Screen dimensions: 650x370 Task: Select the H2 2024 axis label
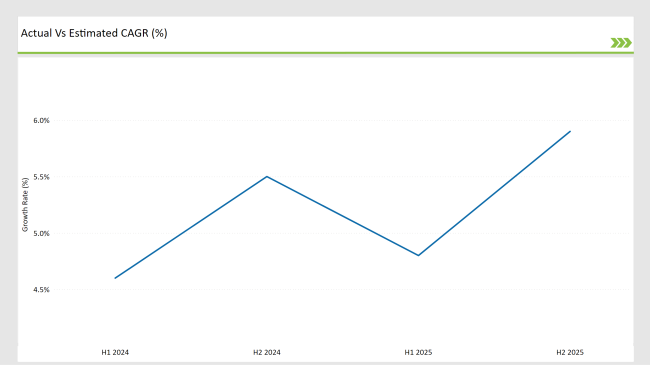tap(267, 352)
